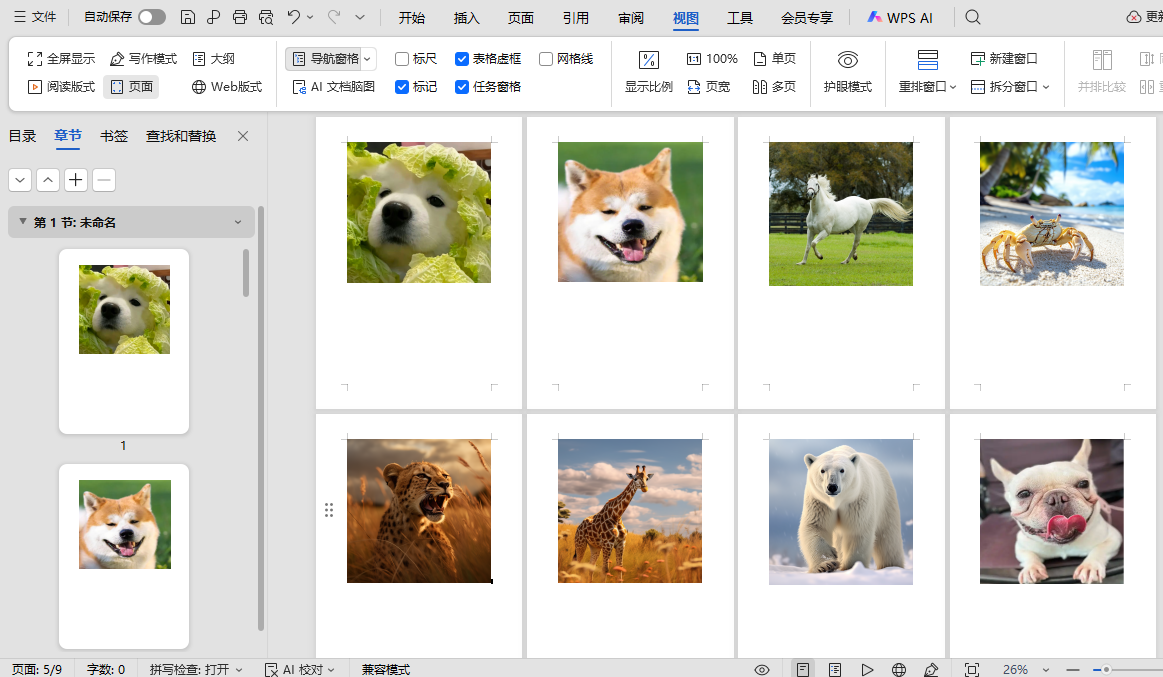The width and height of the screenshot is (1163, 677).
Task: Toggle the 自动保存 switch
Action: 151,17
